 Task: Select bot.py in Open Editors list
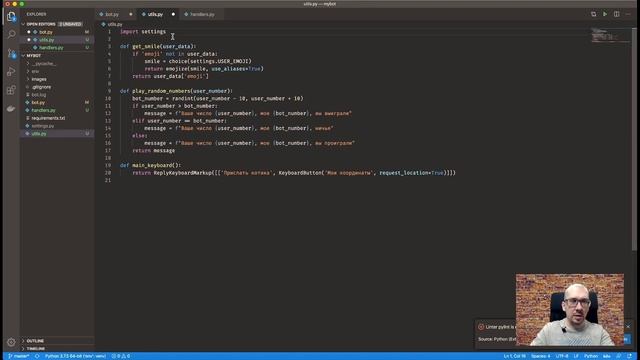(57, 32)
